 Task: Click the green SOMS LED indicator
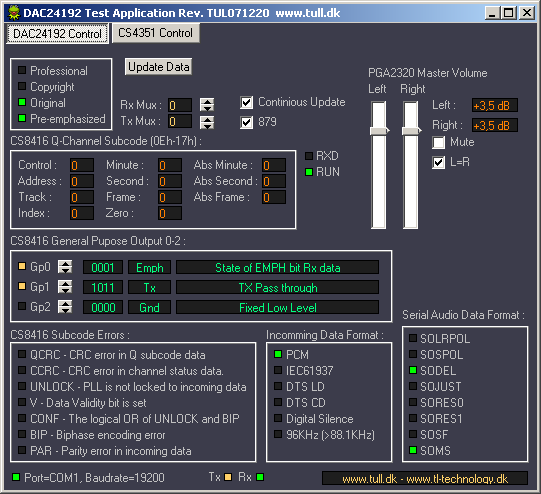click(x=413, y=450)
